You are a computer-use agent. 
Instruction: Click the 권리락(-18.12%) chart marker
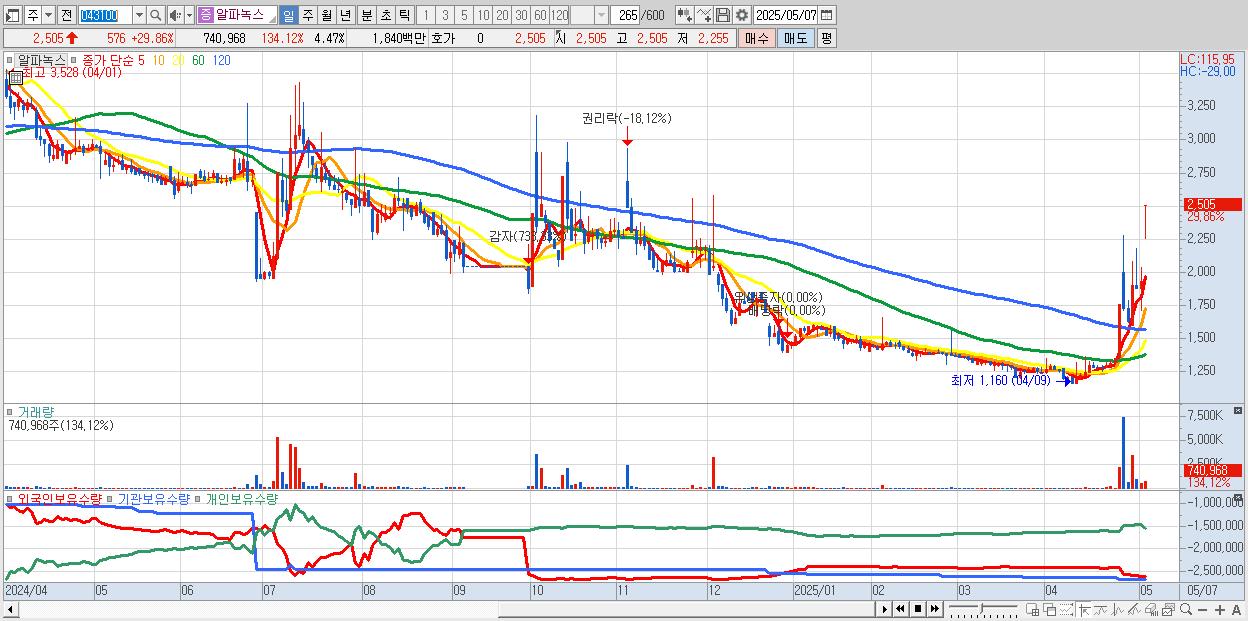click(627, 118)
